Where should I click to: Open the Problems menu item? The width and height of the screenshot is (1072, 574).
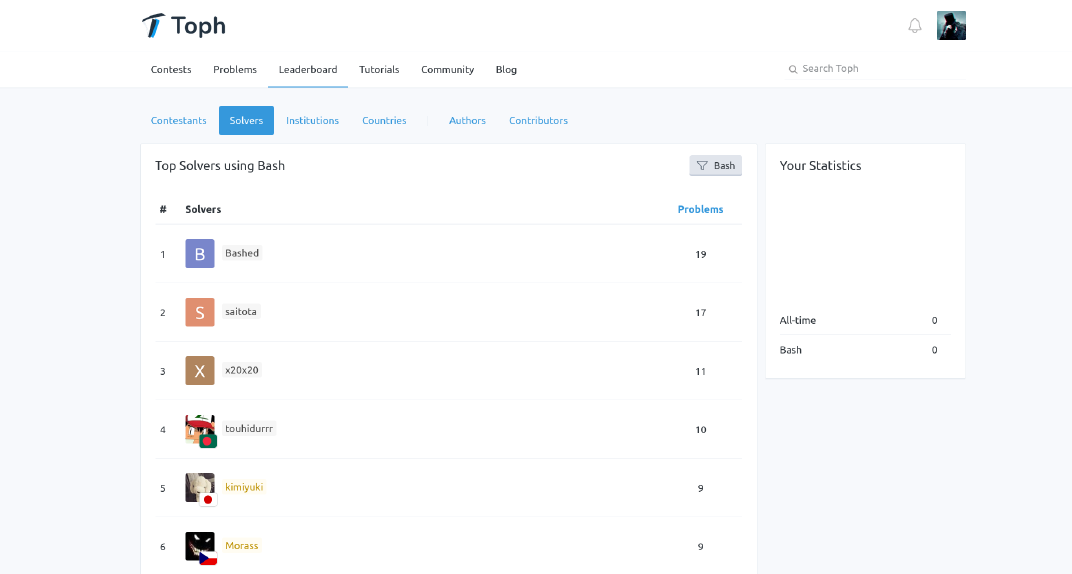click(235, 70)
